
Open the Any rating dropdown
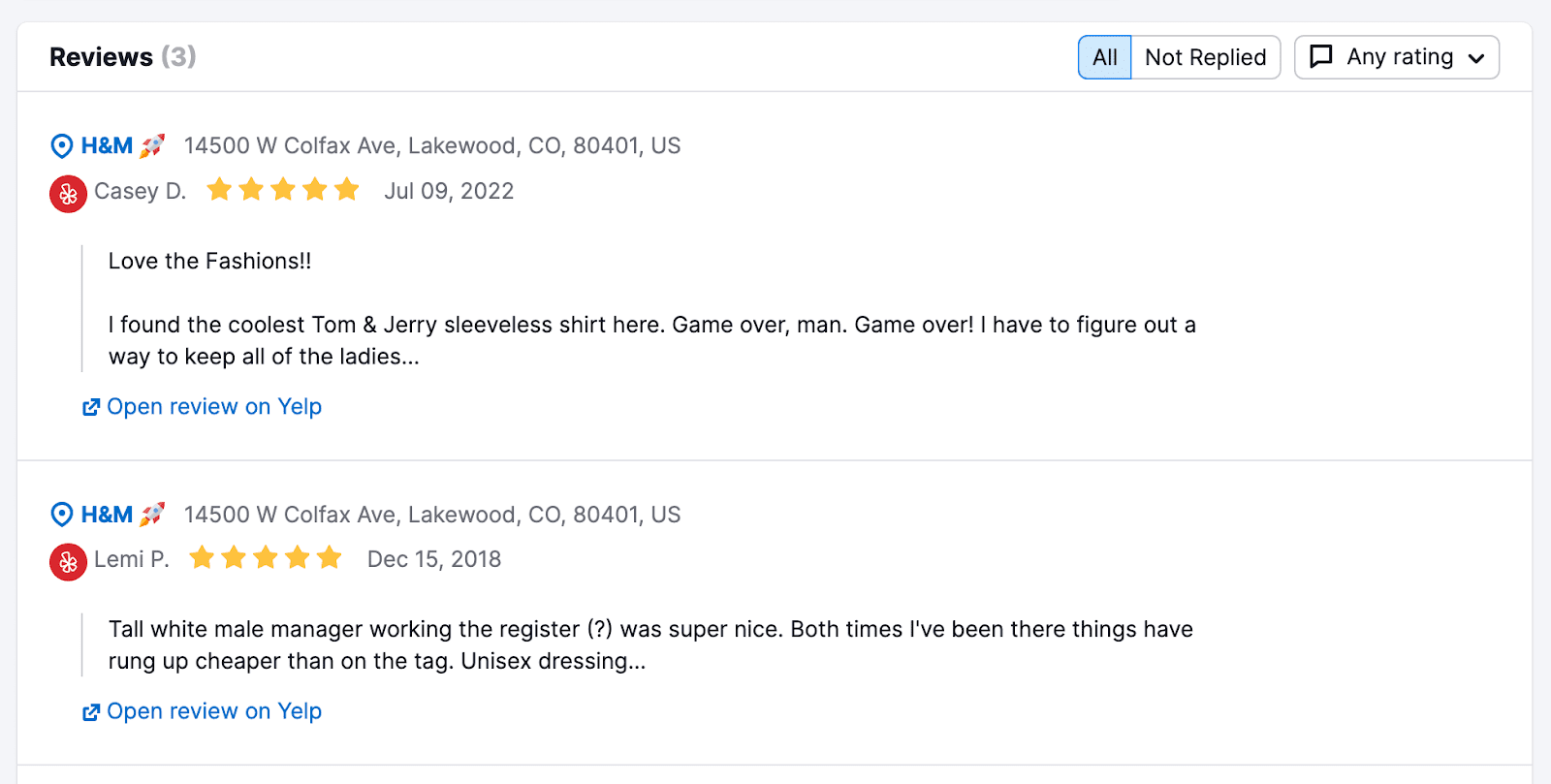(1399, 57)
